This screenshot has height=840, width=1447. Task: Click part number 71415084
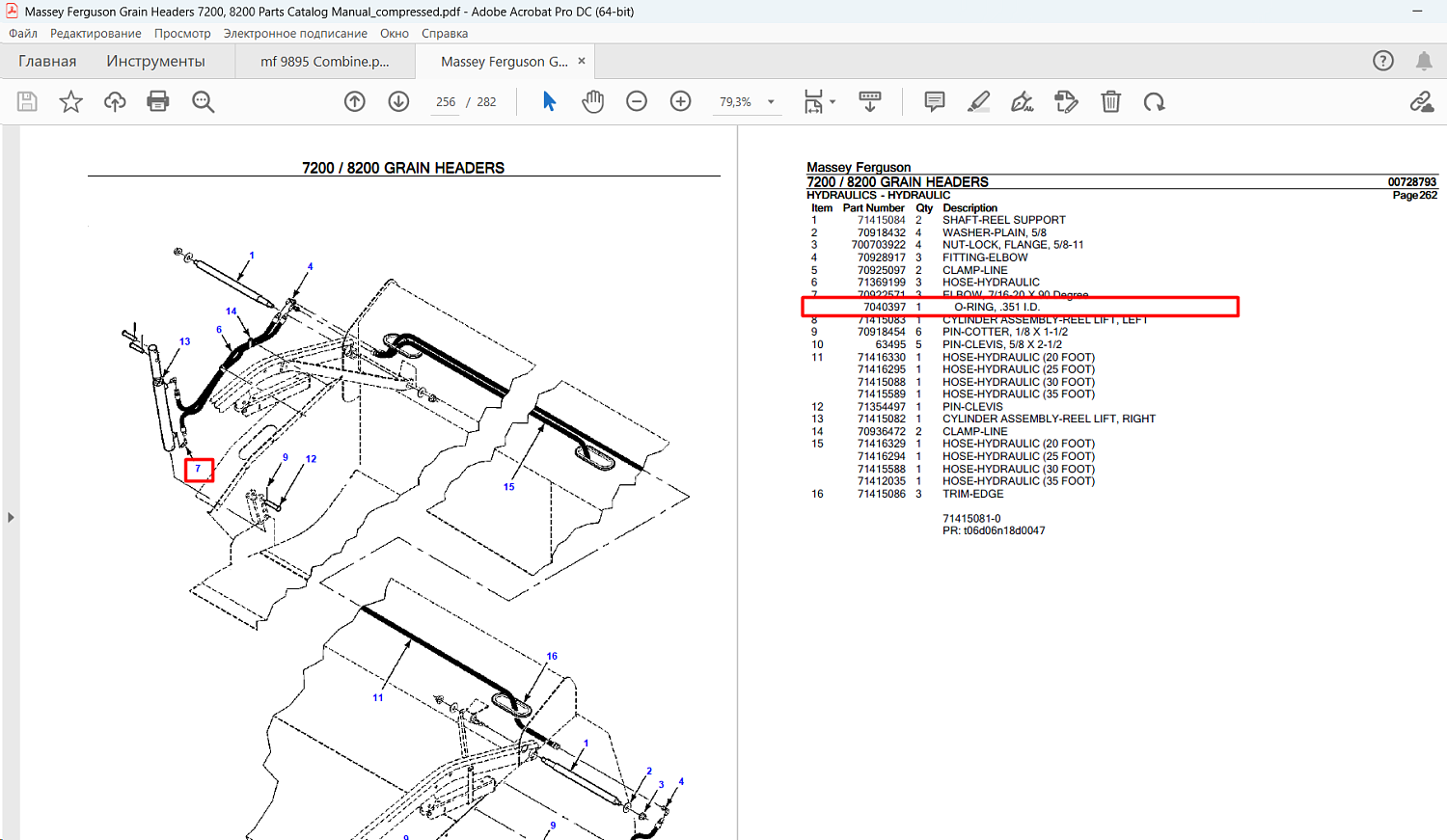coord(882,220)
